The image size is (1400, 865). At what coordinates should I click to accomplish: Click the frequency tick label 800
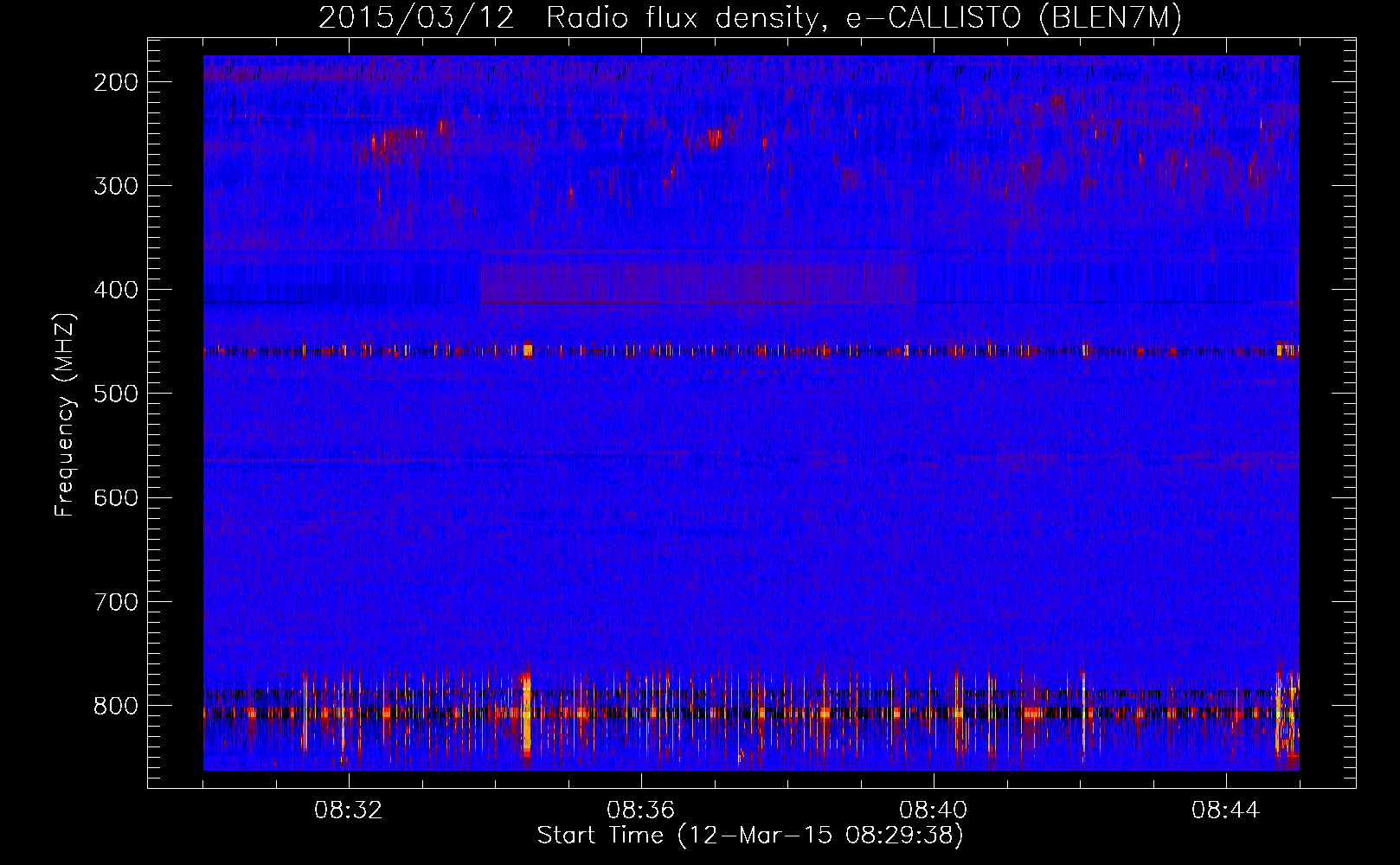116,706
